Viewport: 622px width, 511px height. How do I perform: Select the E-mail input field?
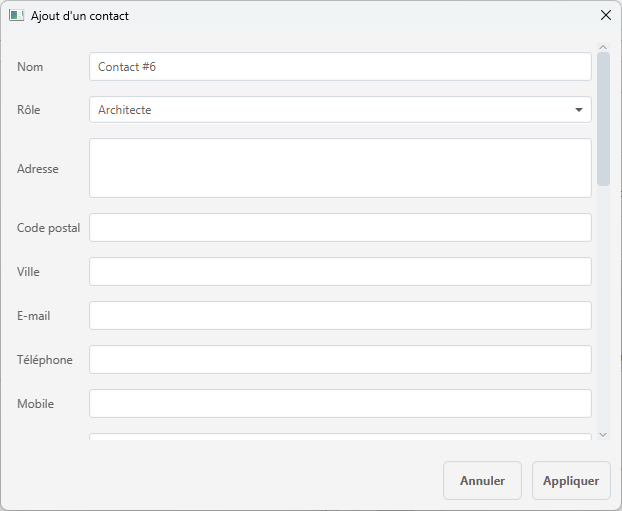[x=340, y=316]
